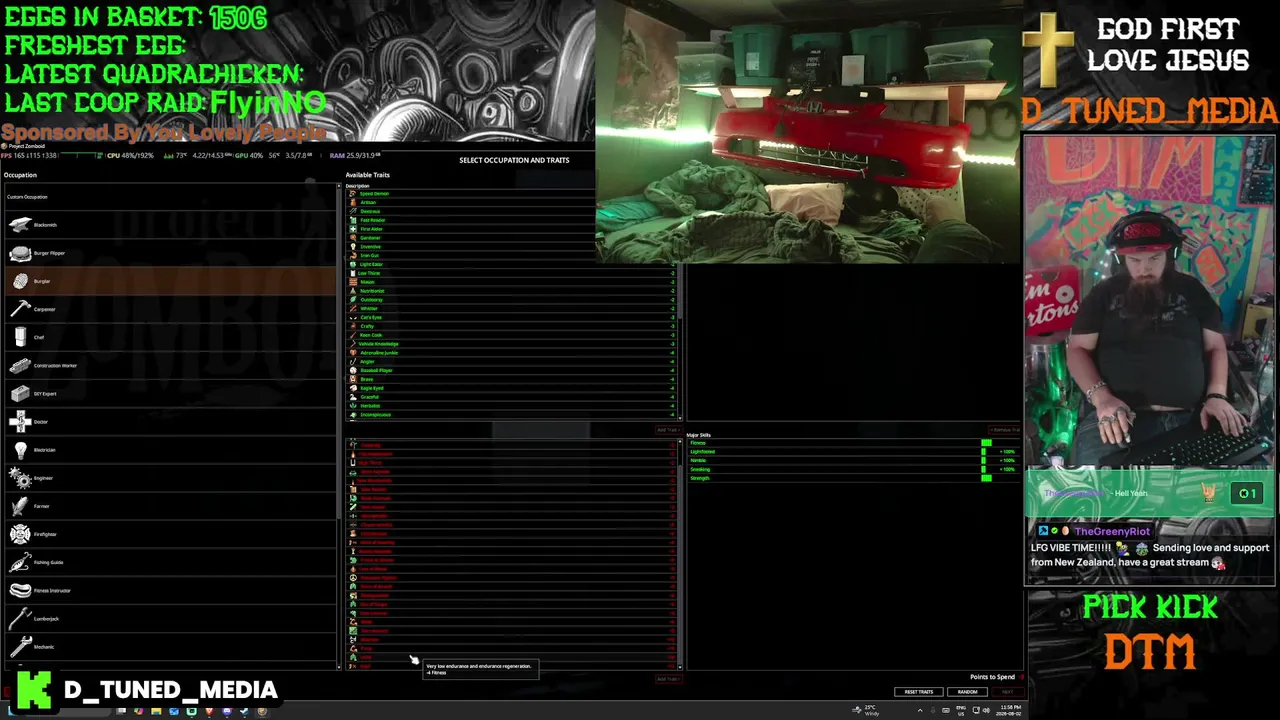Screen dimensions: 1280x720
Task: Click the Description column header
Action: tap(358, 186)
